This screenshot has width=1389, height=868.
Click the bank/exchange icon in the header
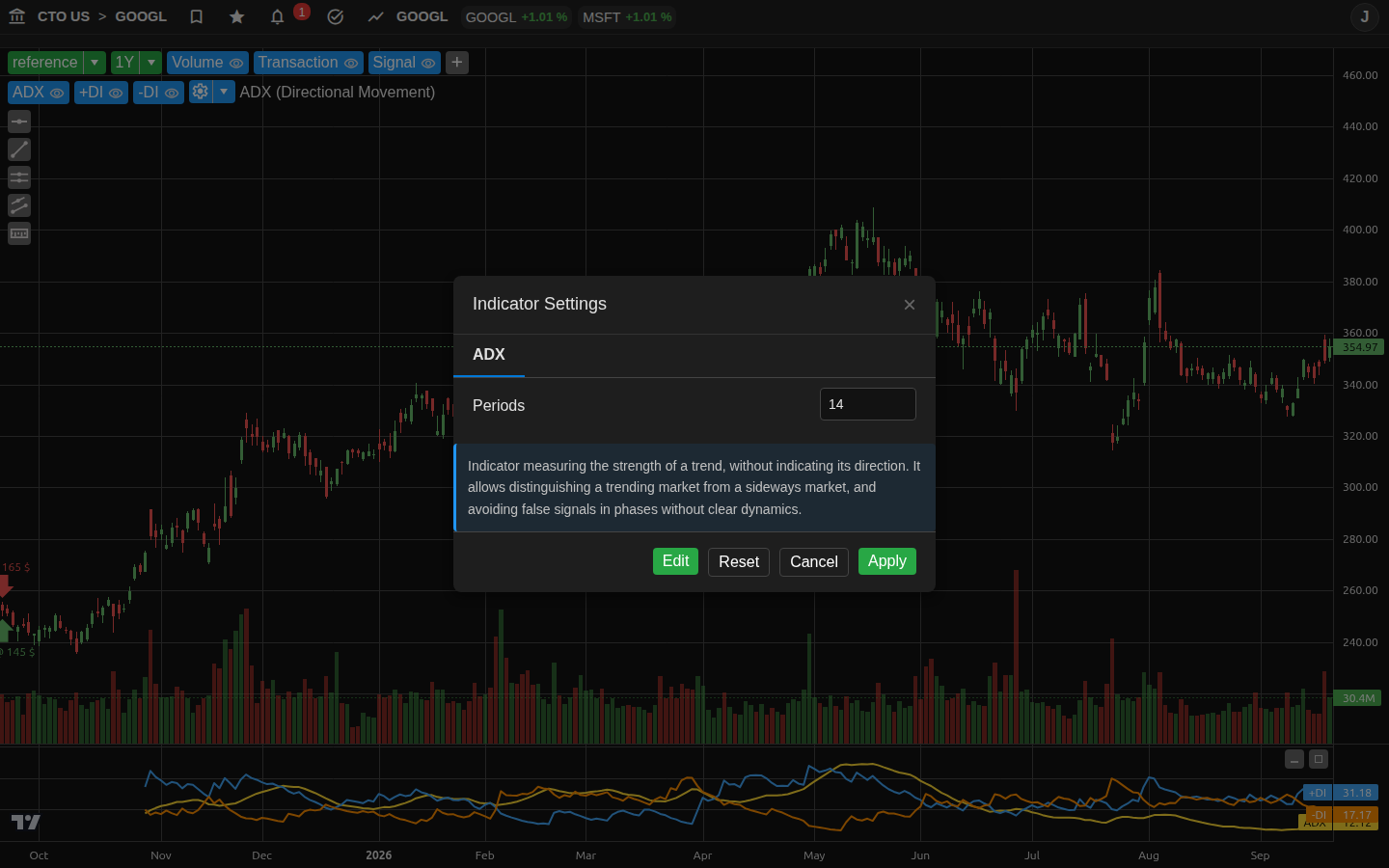click(x=16, y=16)
